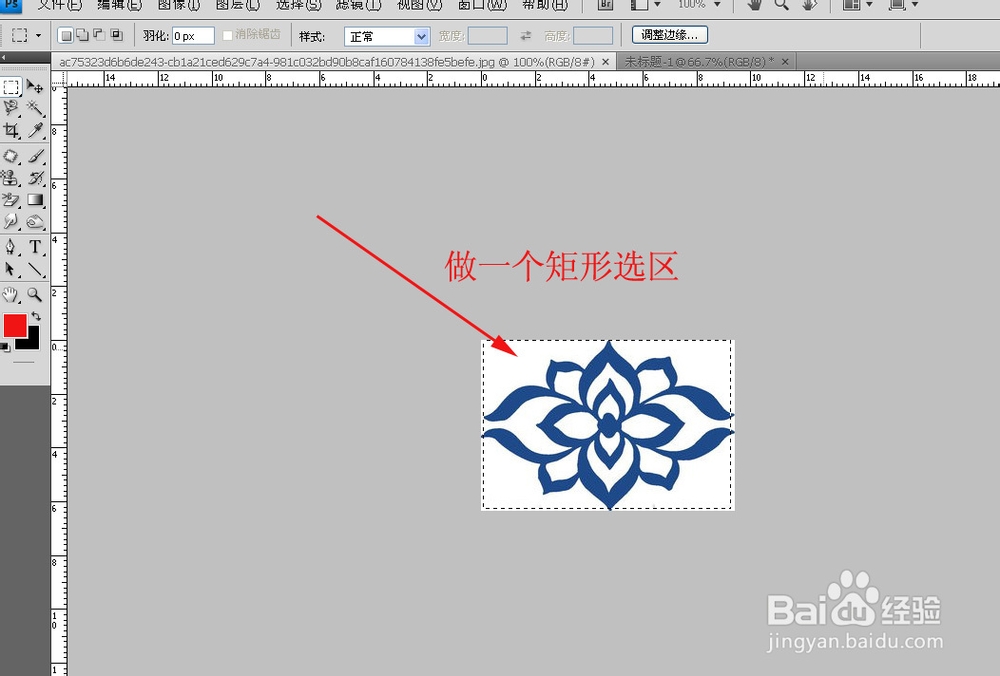The width and height of the screenshot is (1000, 676).
Task: Reset default foreground and background colors
Action: (5, 347)
